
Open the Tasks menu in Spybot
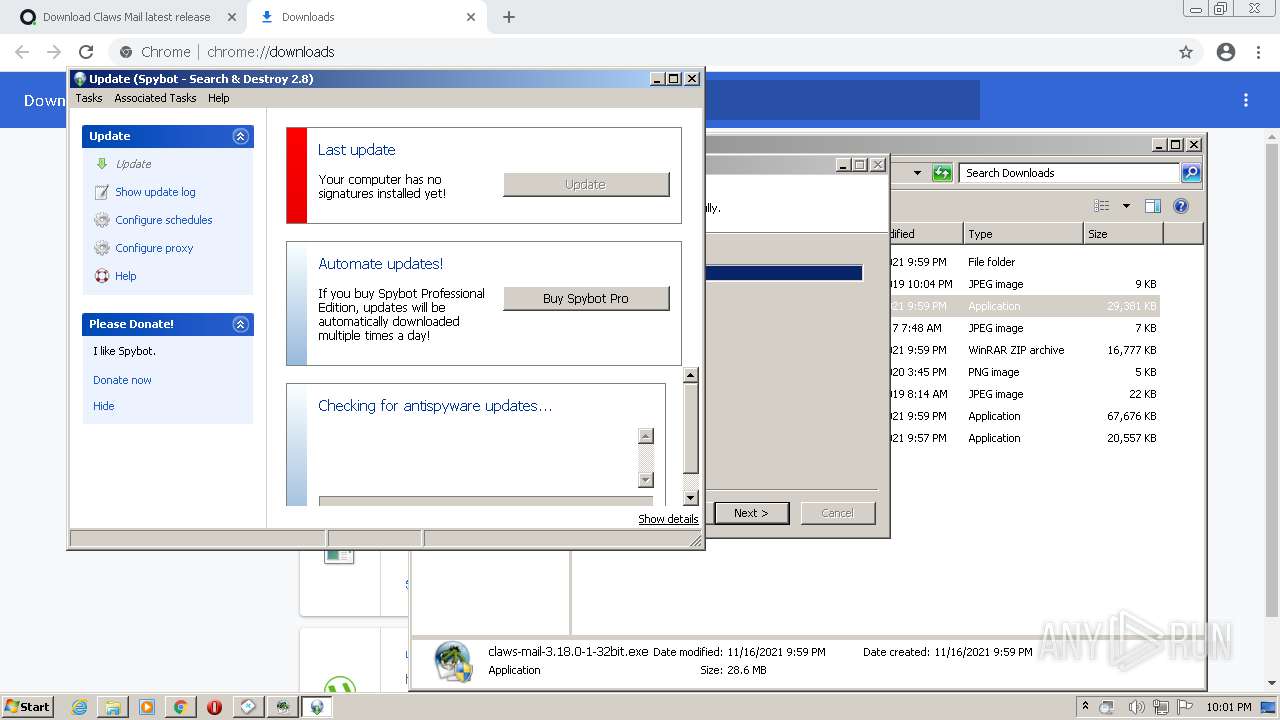[89, 98]
